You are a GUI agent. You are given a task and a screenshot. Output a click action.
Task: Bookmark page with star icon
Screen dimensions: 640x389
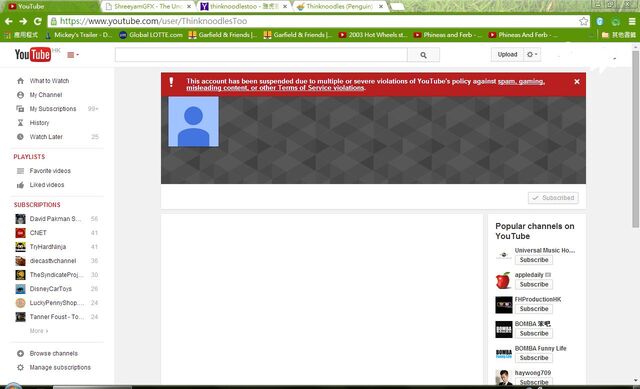click(584, 21)
